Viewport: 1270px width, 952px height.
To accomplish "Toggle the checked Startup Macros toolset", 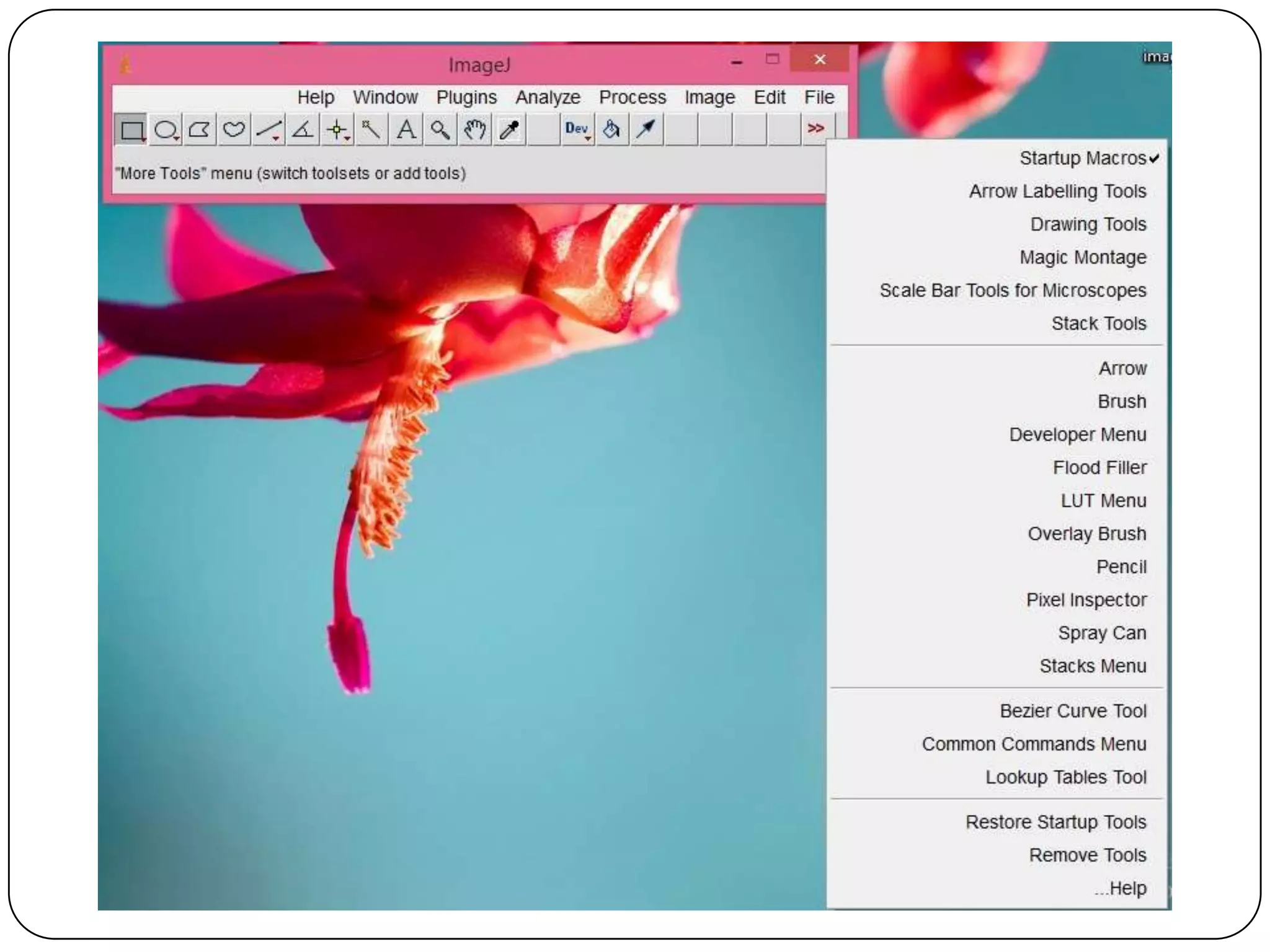I will pos(1083,158).
